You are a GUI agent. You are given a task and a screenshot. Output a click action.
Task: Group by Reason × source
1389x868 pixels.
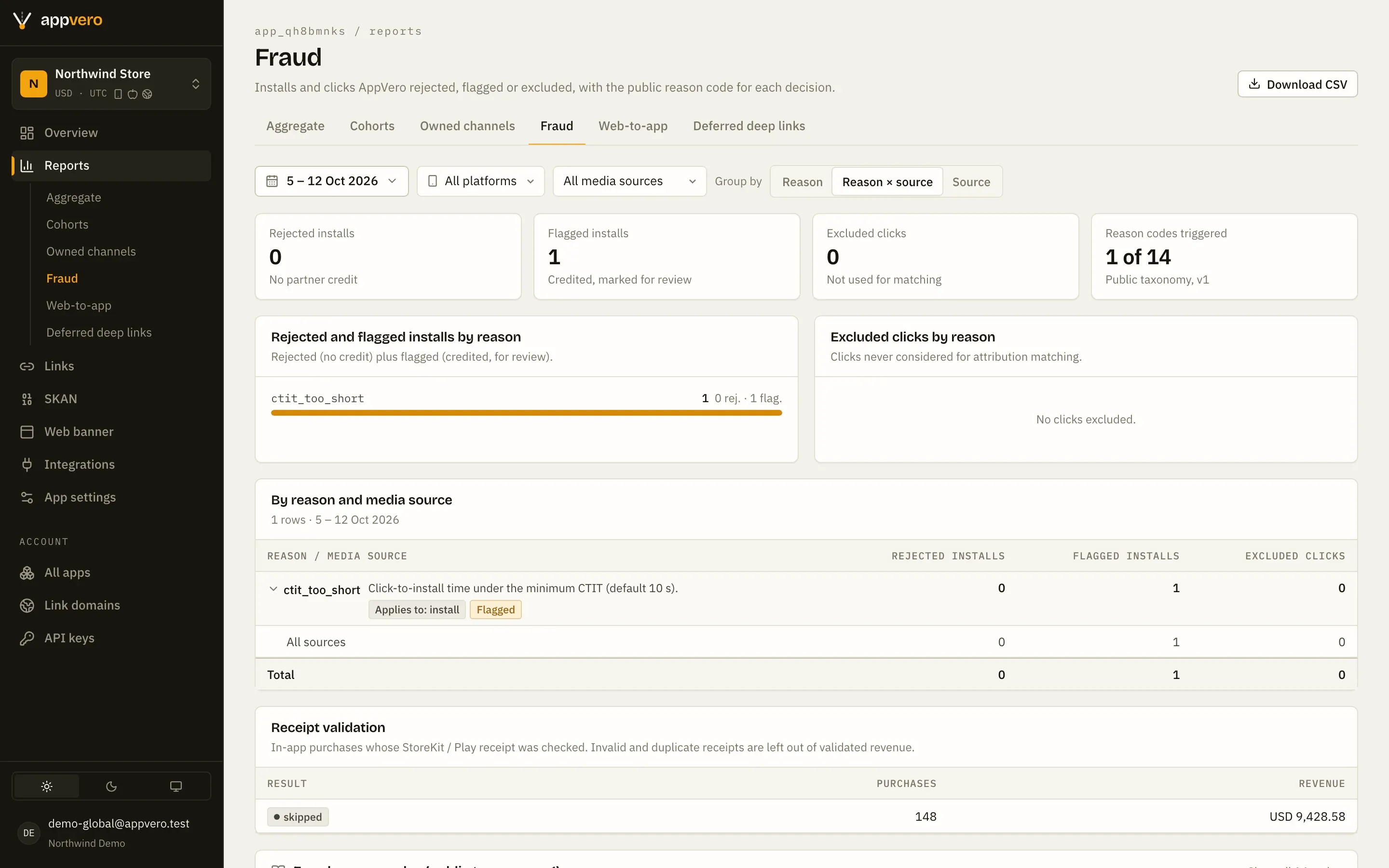tap(887, 181)
